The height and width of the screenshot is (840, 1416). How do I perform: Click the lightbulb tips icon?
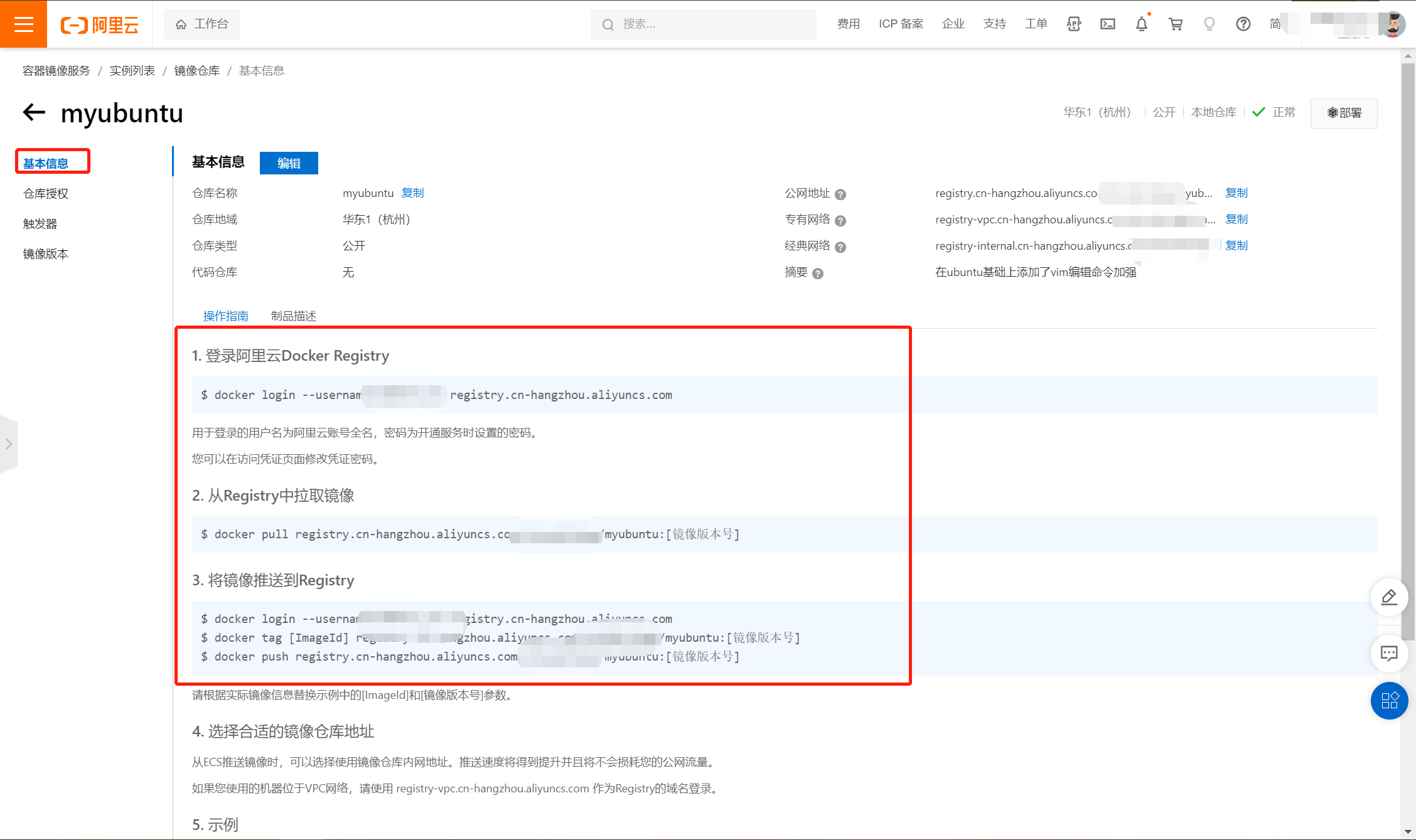click(x=1209, y=24)
